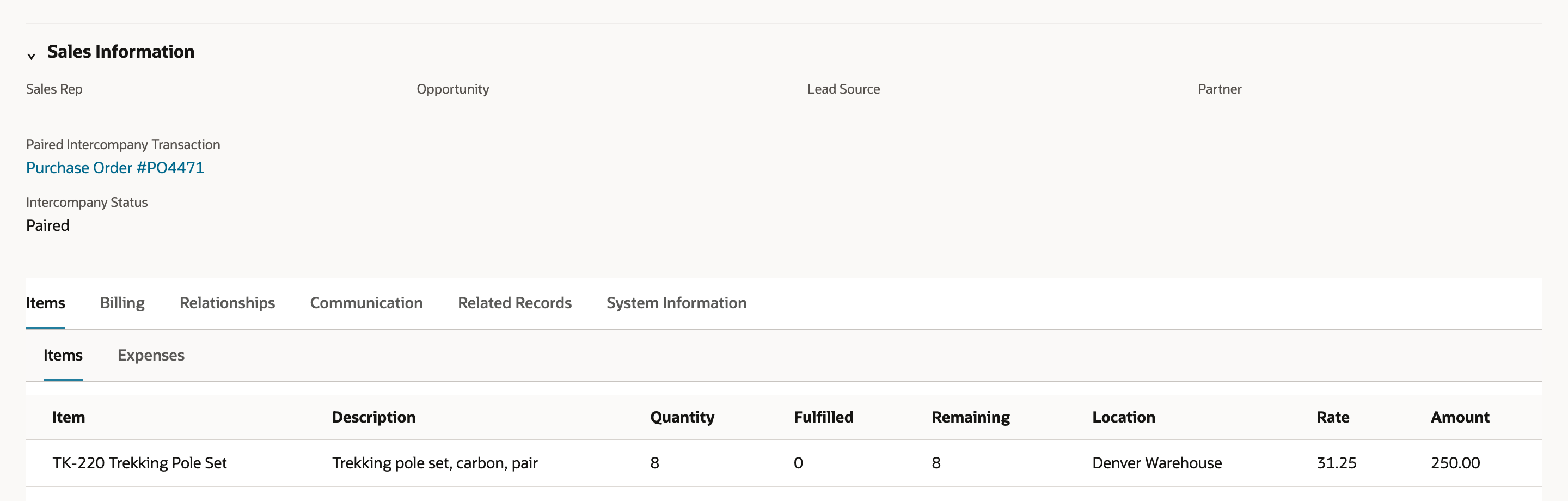Switch to the Billing tab

[122, 303]
